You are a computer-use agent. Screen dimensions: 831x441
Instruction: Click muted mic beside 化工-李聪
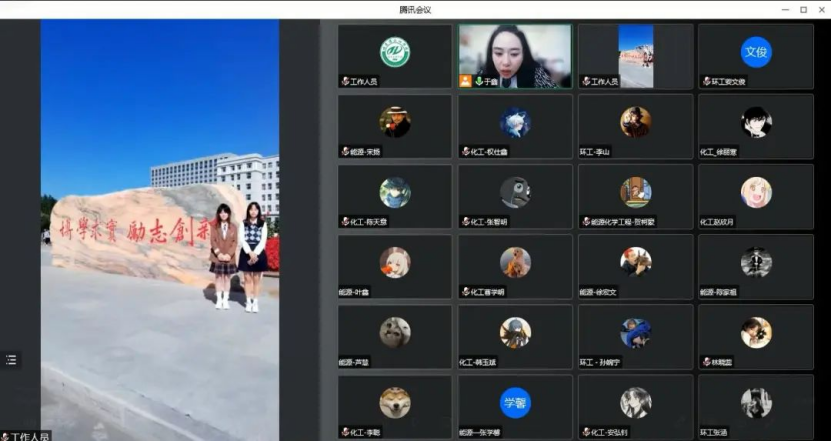[x=345, y=432]
